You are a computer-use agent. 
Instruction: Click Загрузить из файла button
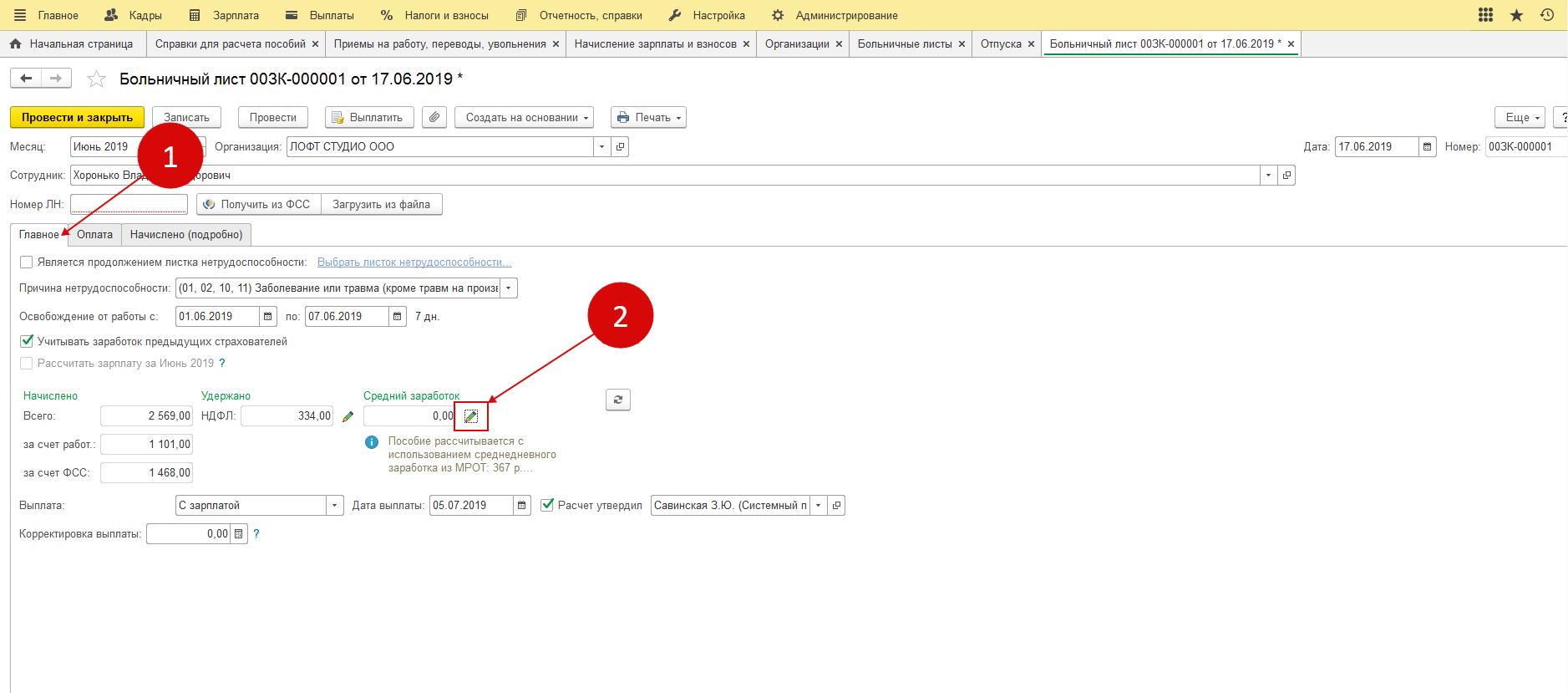point(382,204)
